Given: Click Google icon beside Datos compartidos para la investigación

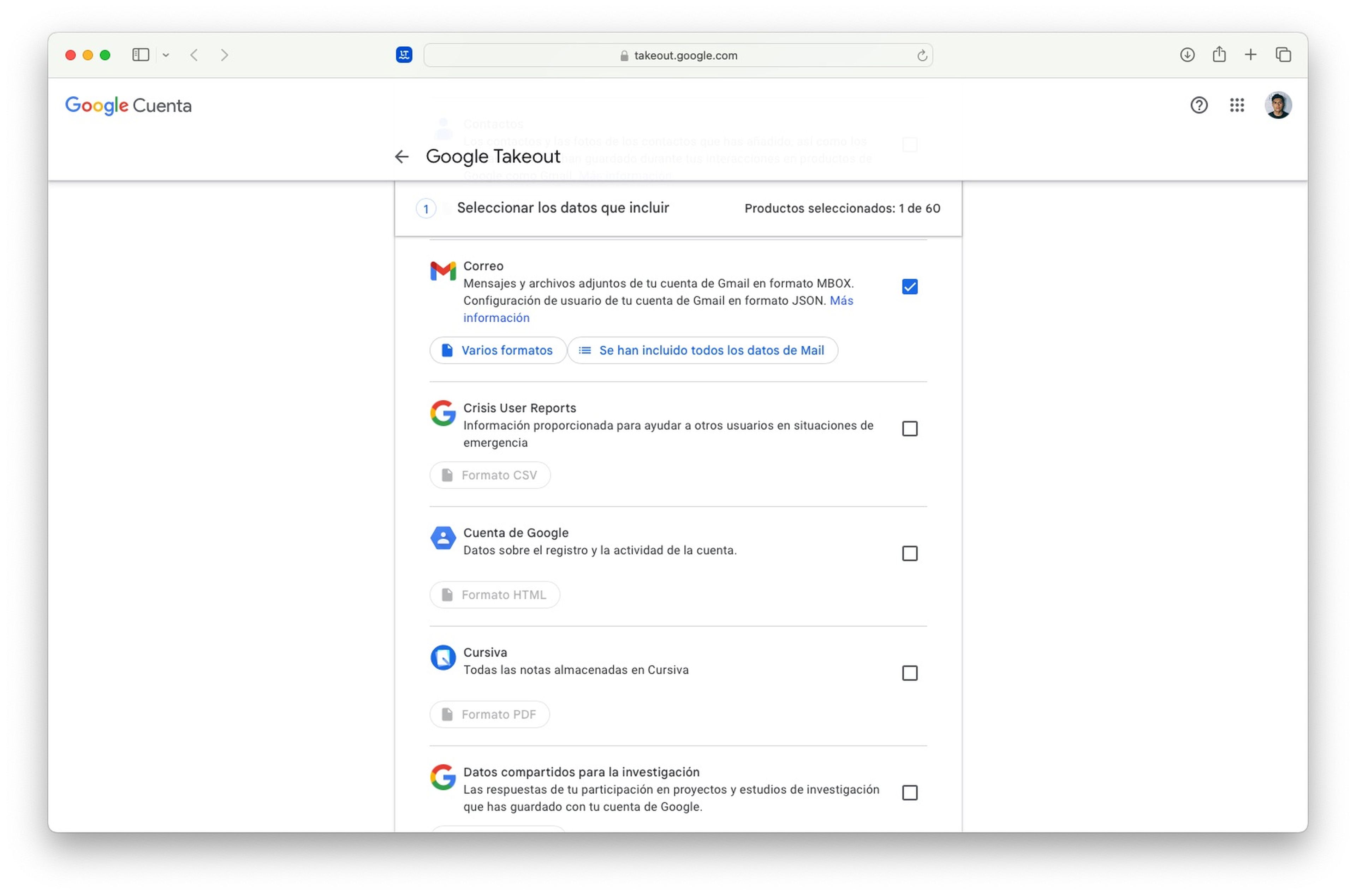Looking at the screenshot, I should [443, 777].
